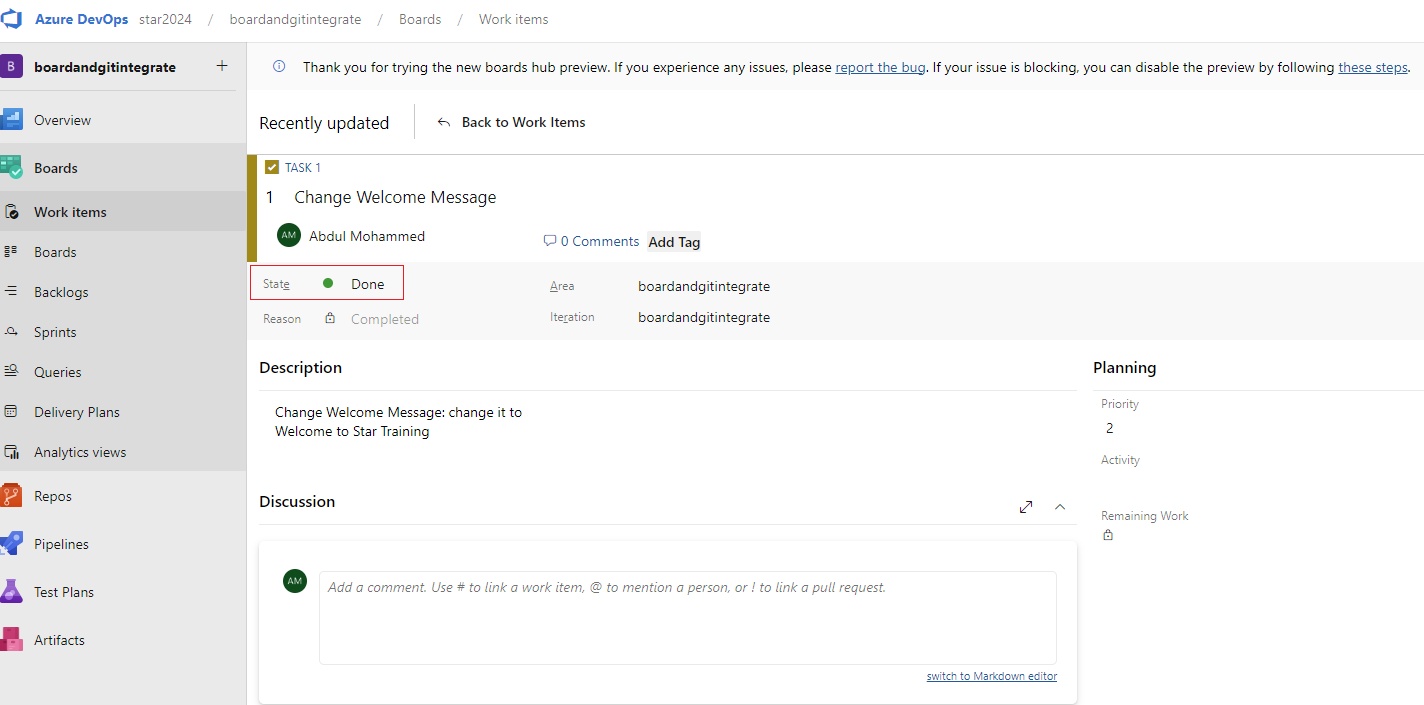Expand the Discussion section to full screen

[x=1026, y=507]
